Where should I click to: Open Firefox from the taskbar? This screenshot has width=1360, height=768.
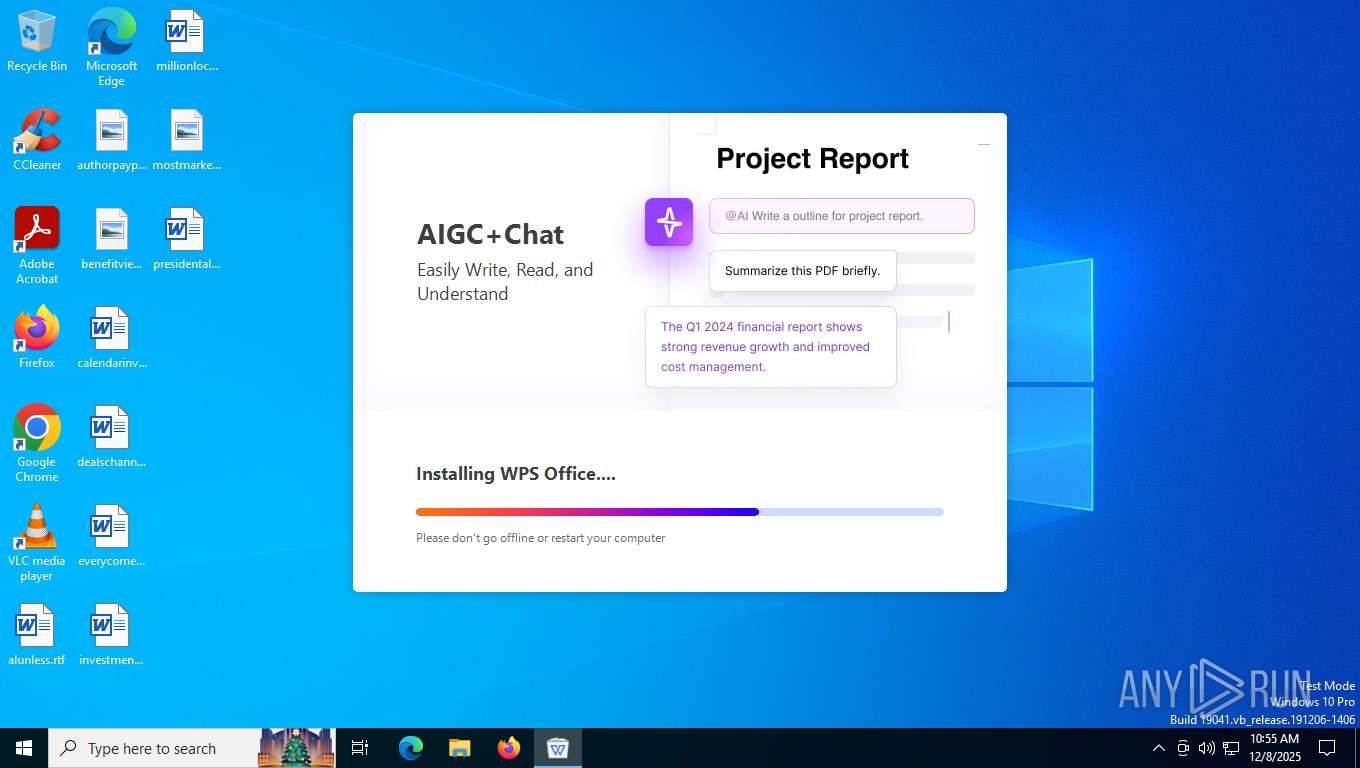[509, 748]
